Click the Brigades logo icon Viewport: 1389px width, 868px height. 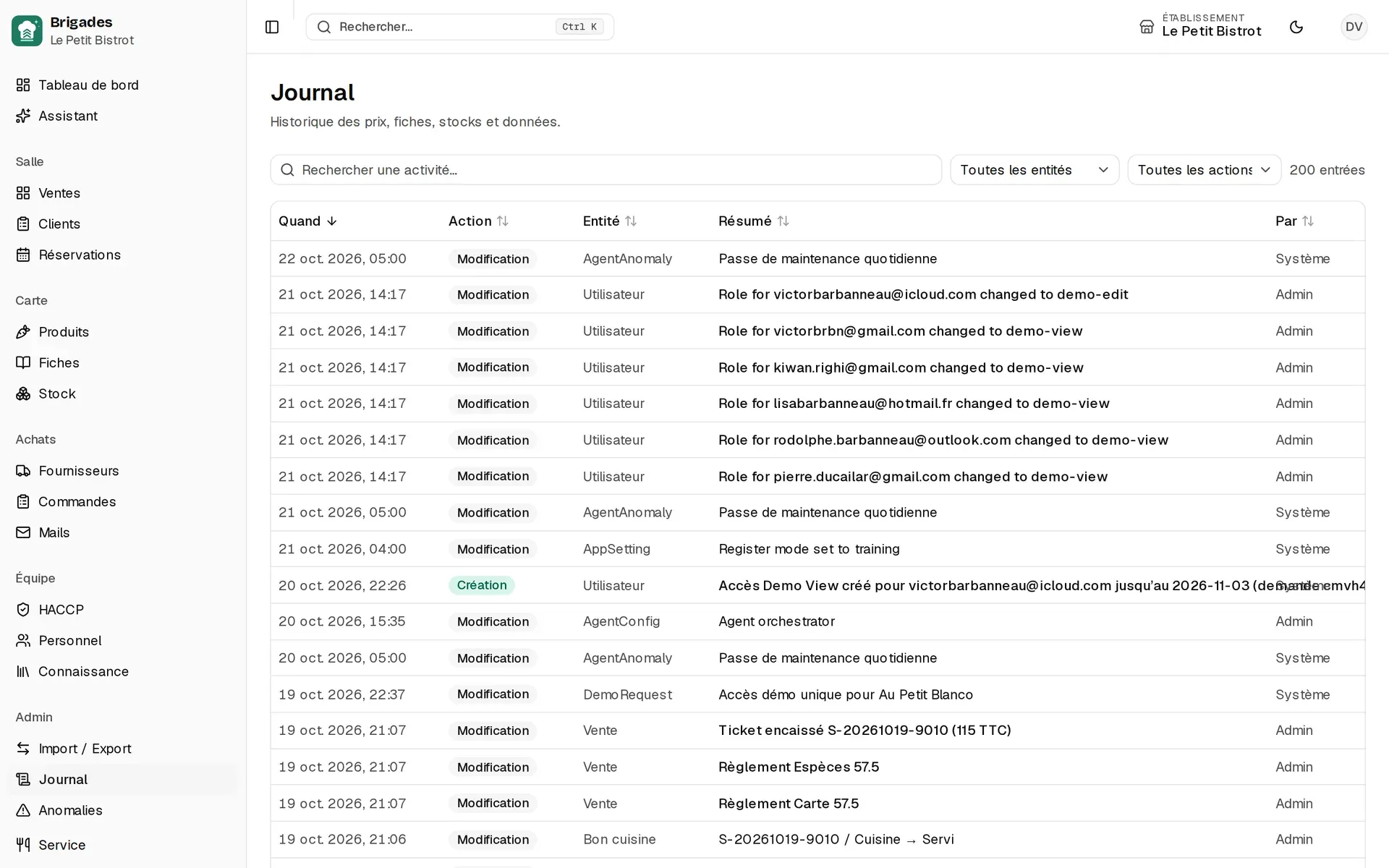click(27, 30)
